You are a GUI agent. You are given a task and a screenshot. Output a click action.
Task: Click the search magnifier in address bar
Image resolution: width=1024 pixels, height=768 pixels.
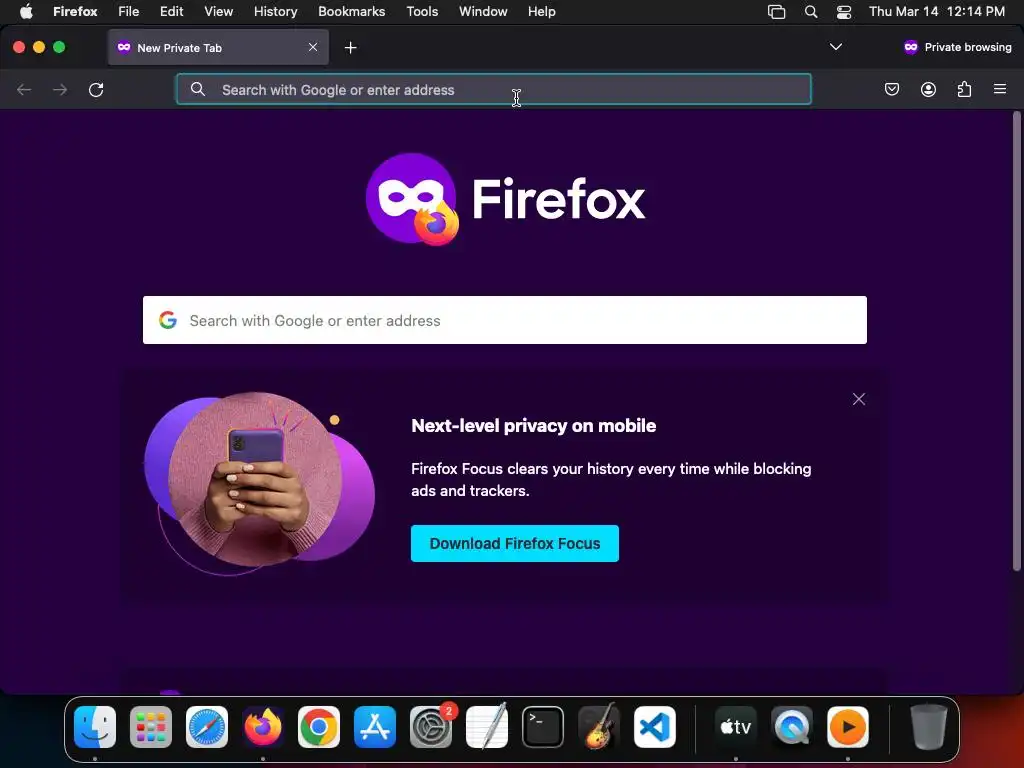point(198,89)
